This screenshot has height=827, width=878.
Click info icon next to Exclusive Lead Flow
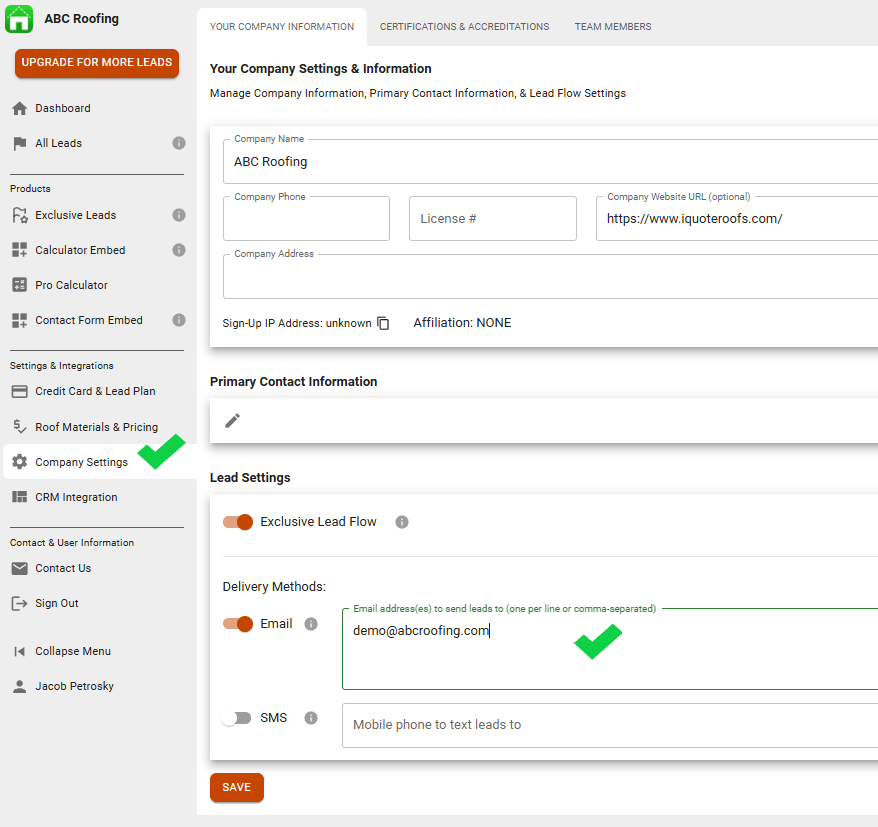pos(402,522)
